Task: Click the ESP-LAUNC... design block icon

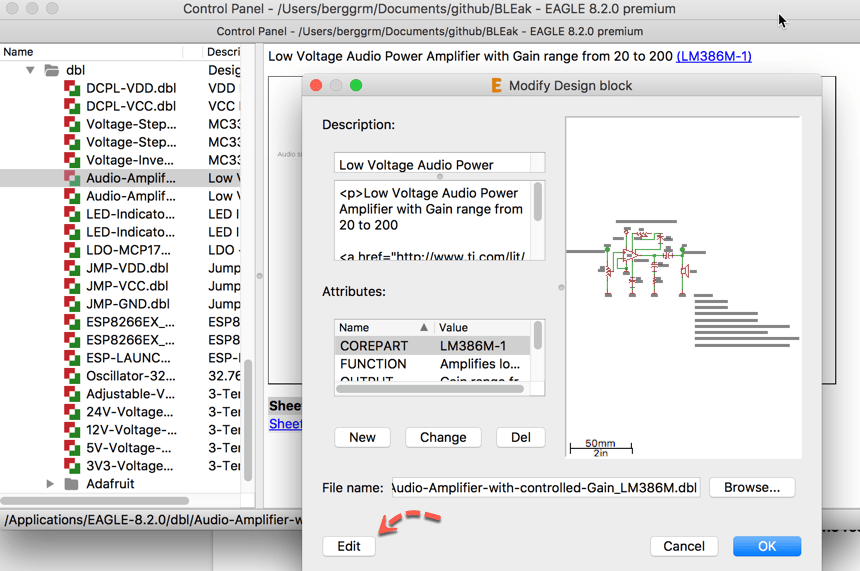Action: [72, 358]
